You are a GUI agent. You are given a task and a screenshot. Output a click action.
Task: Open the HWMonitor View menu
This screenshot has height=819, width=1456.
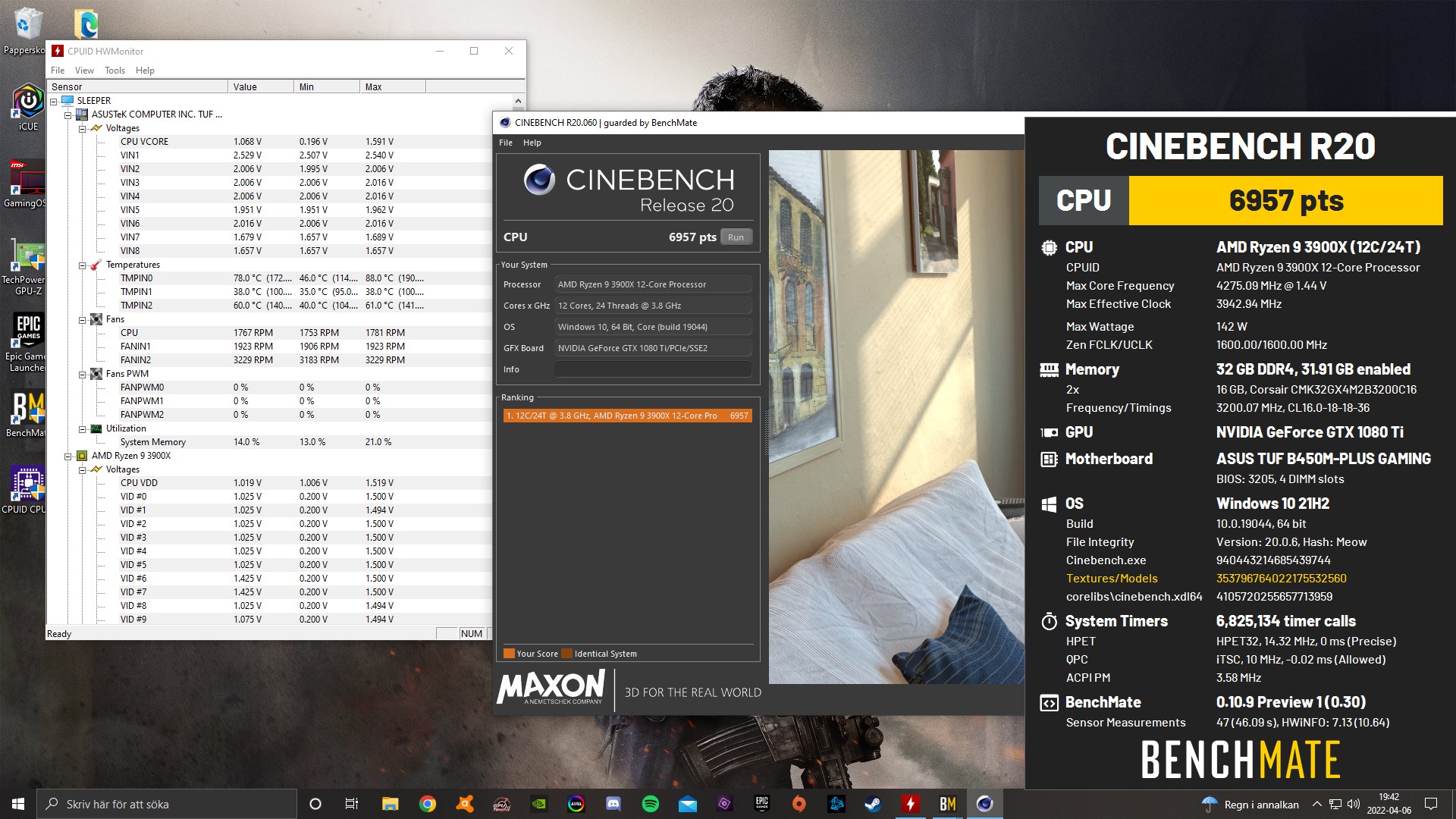point(84,71)
